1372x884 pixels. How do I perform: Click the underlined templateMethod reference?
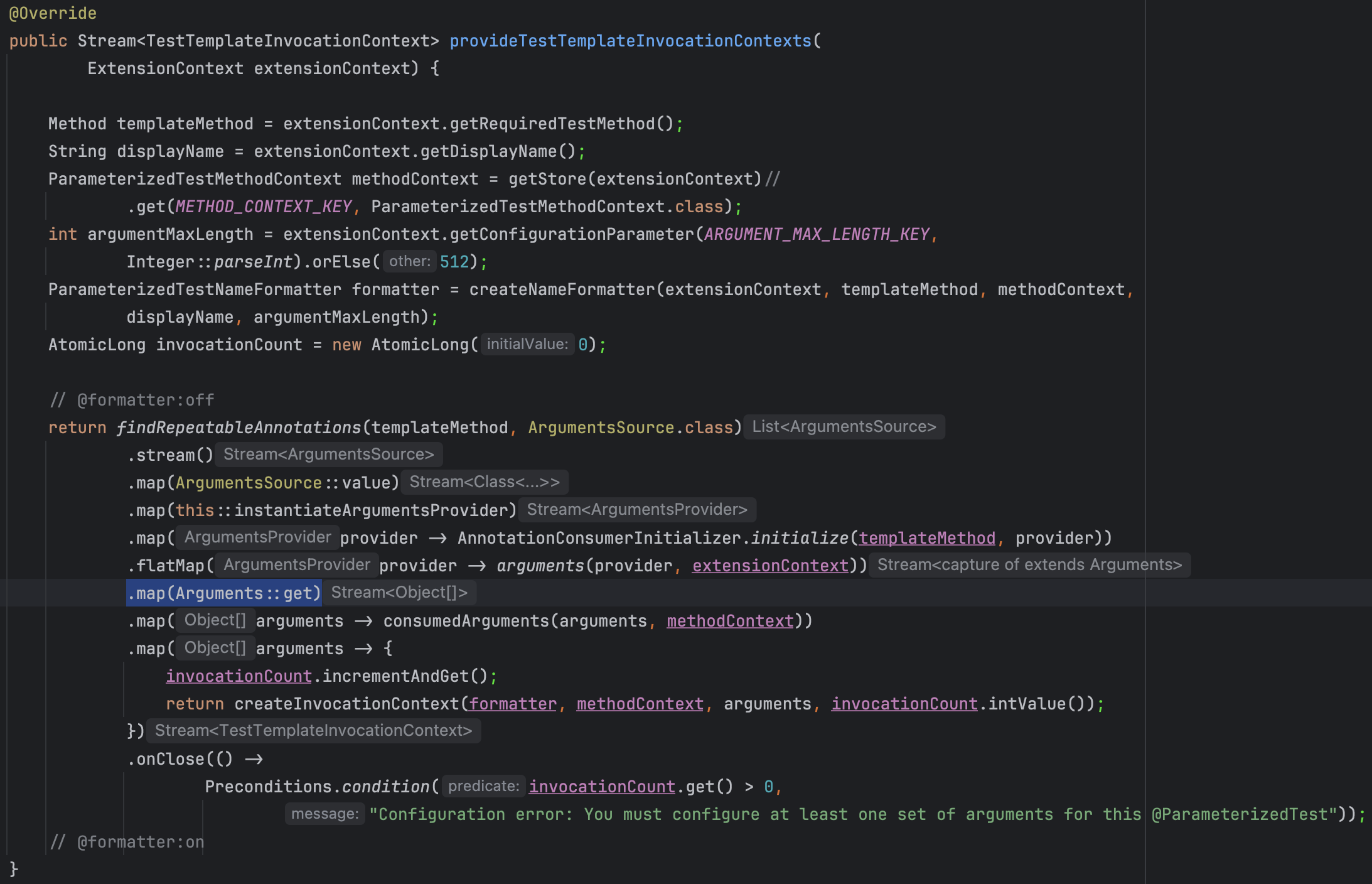(927, 538)
